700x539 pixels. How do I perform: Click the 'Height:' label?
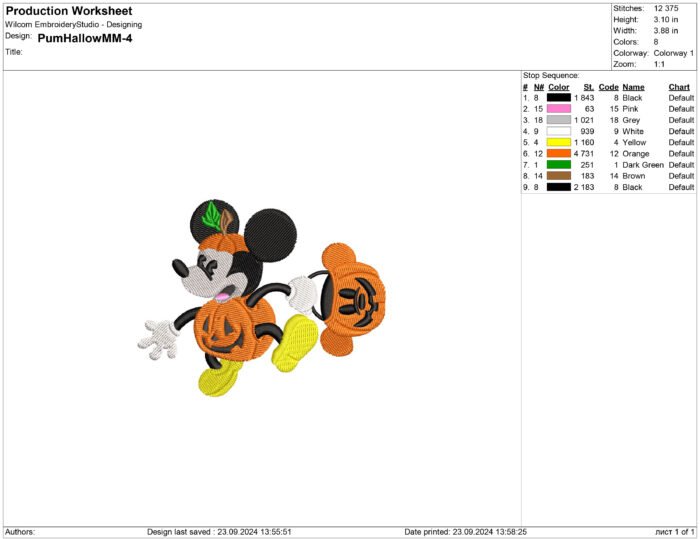tap(626, 20)
